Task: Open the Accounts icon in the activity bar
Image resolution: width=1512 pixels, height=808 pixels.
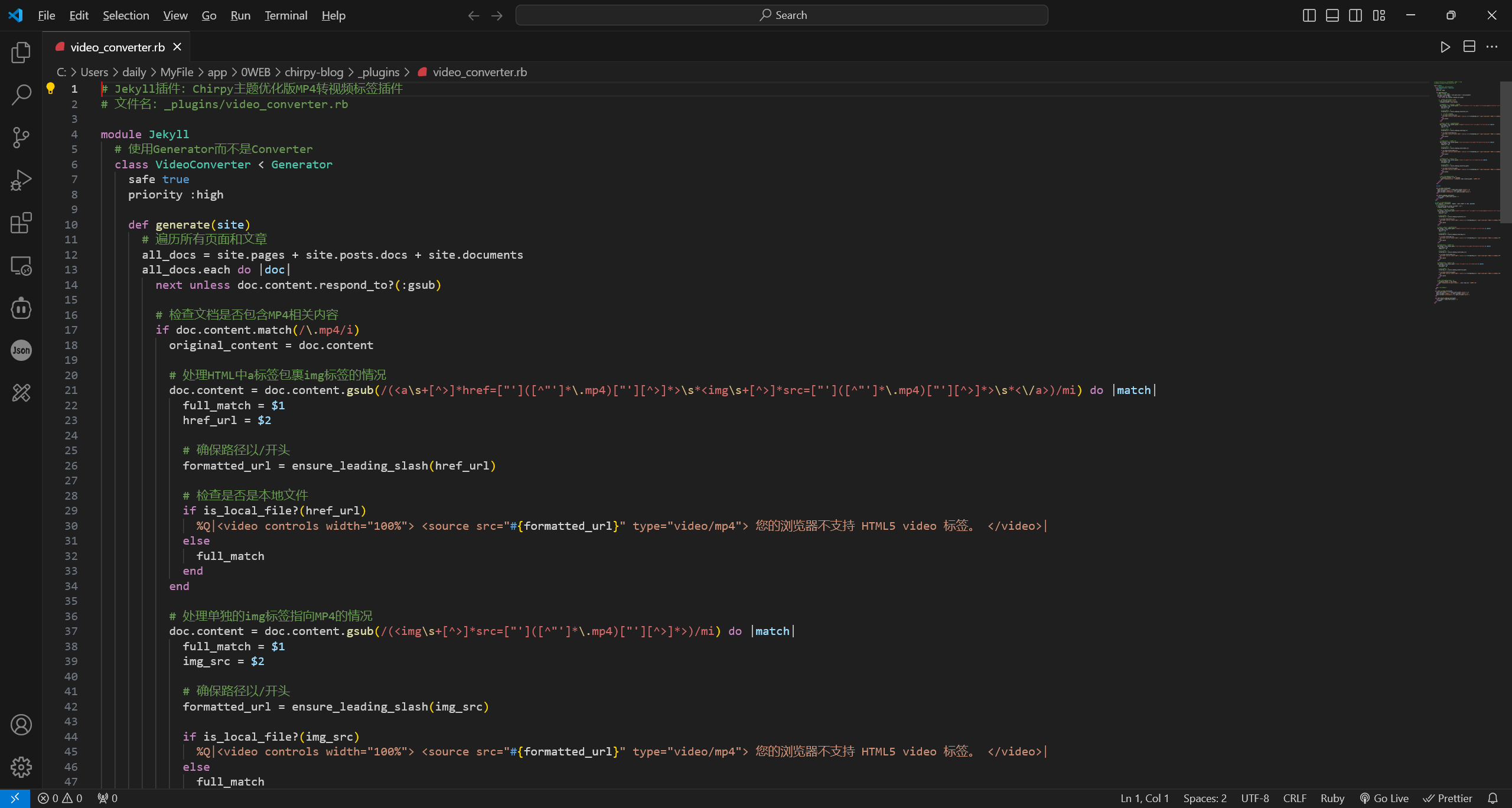Action: pyautogui.click(x=21, y=725)
